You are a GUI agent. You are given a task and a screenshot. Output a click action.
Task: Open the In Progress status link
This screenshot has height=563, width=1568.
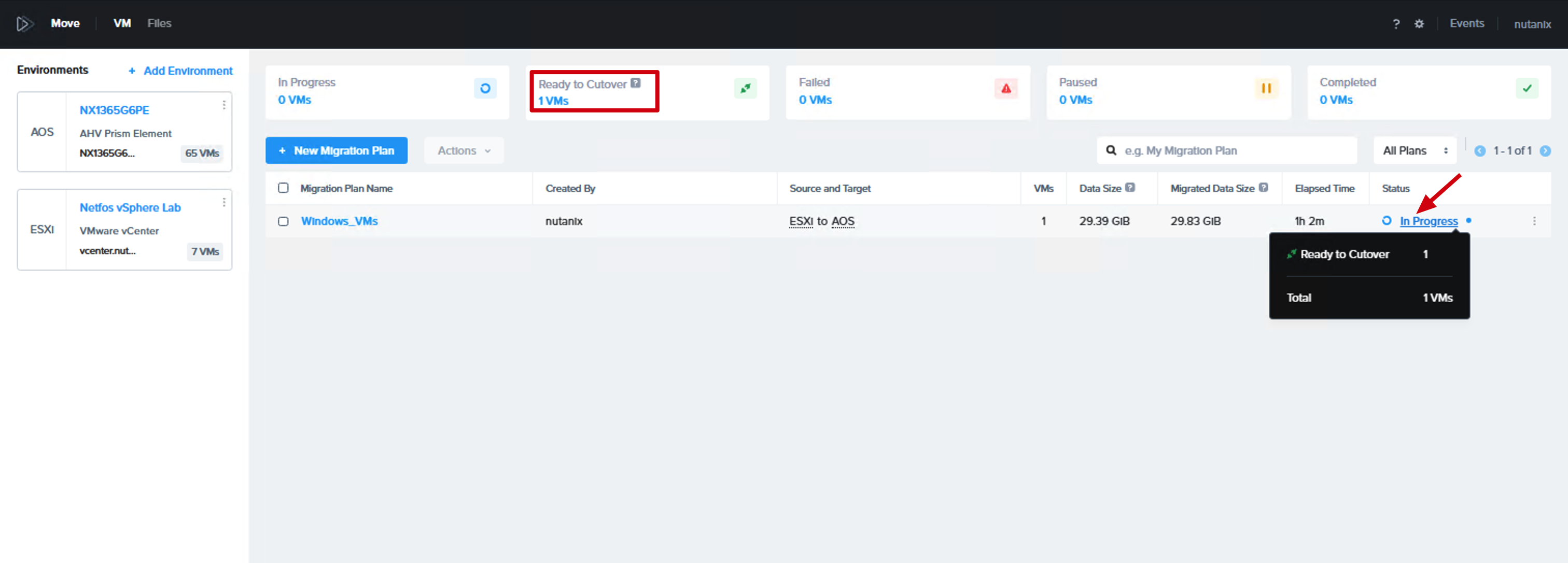coord(1429,221)
